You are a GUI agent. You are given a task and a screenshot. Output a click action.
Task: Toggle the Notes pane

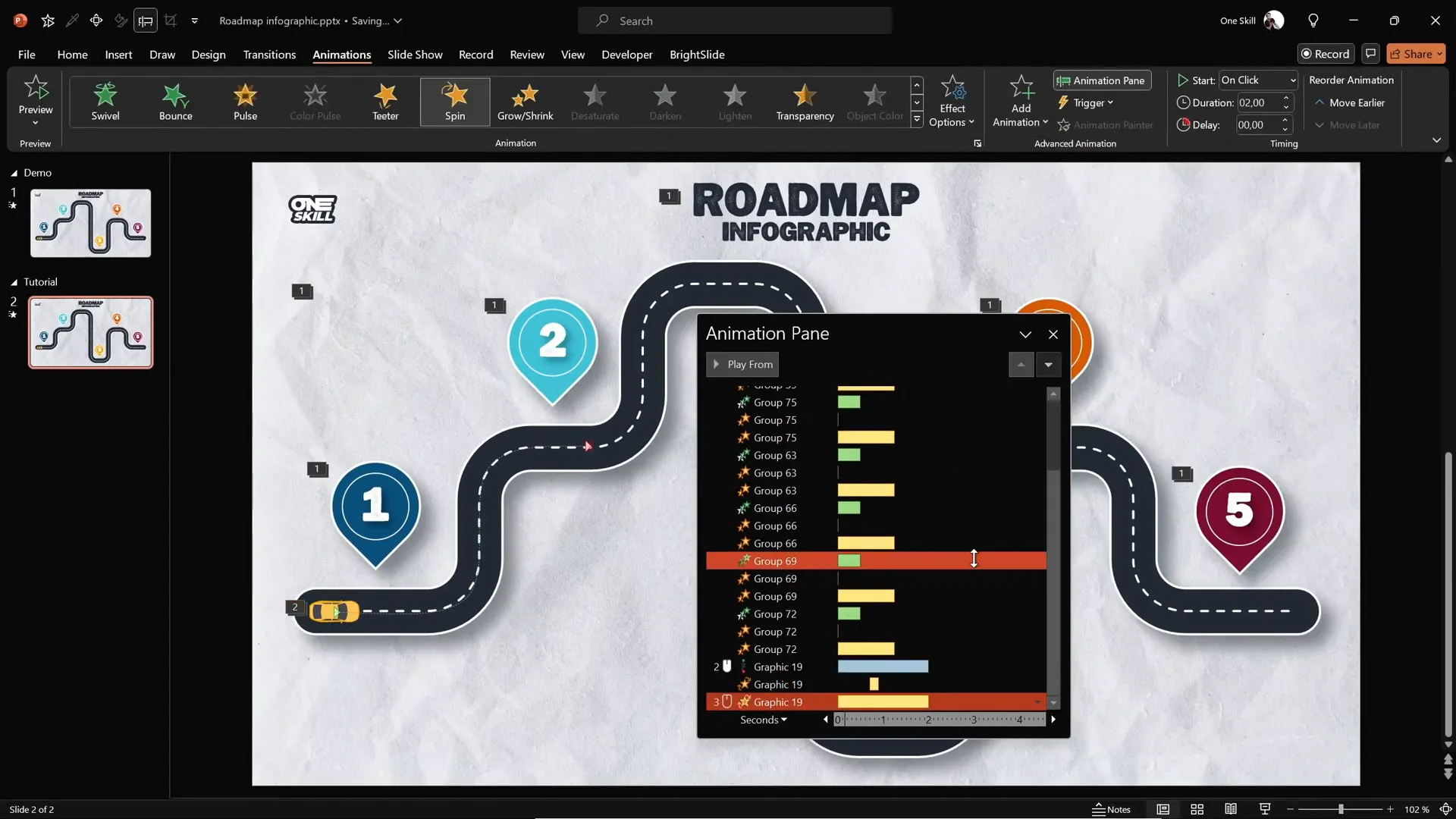click(1111, 809)
